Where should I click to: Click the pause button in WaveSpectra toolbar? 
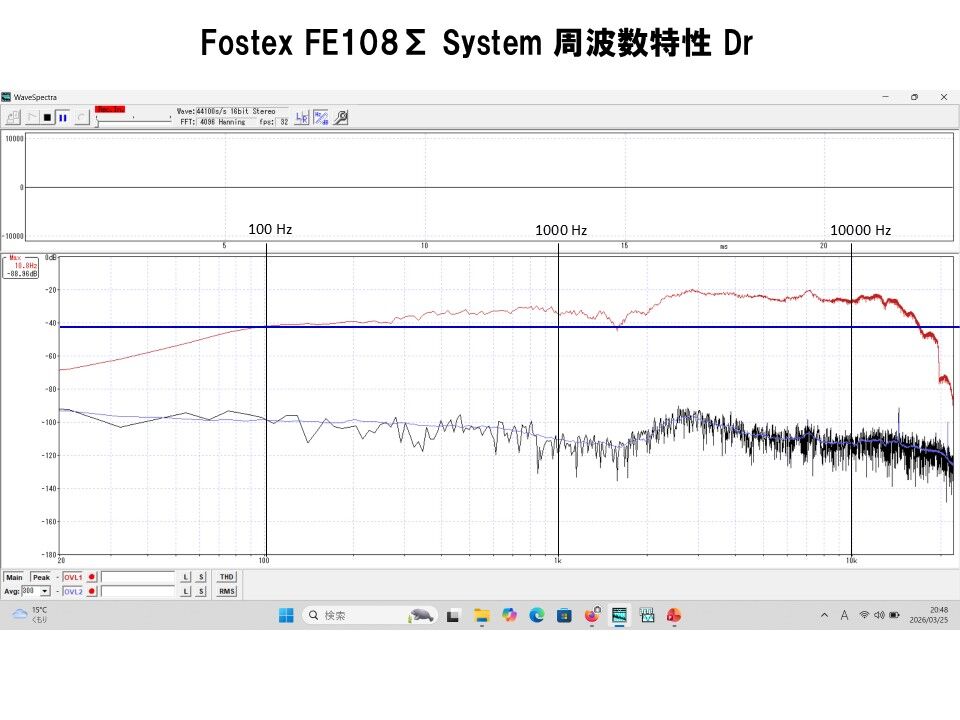(x=62, y=117)
